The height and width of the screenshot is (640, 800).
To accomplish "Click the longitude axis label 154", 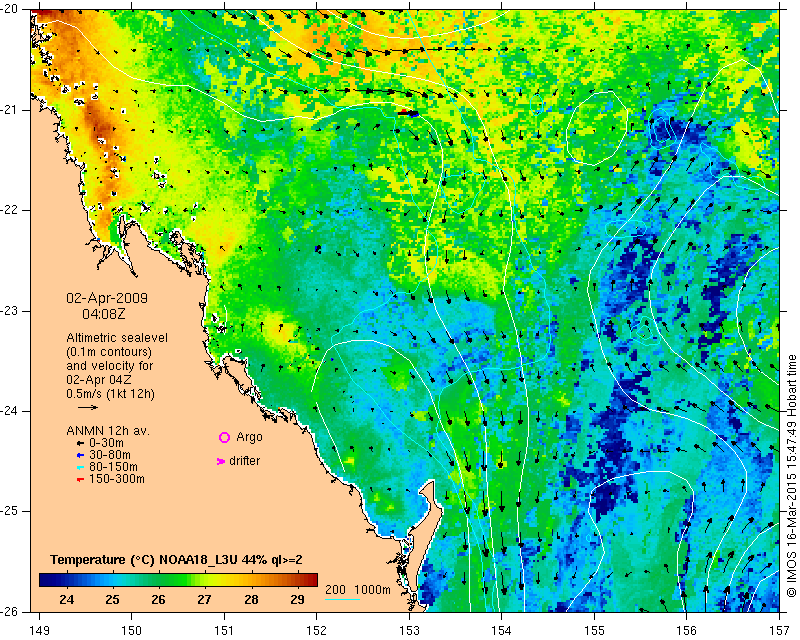I will pos(502,631).
